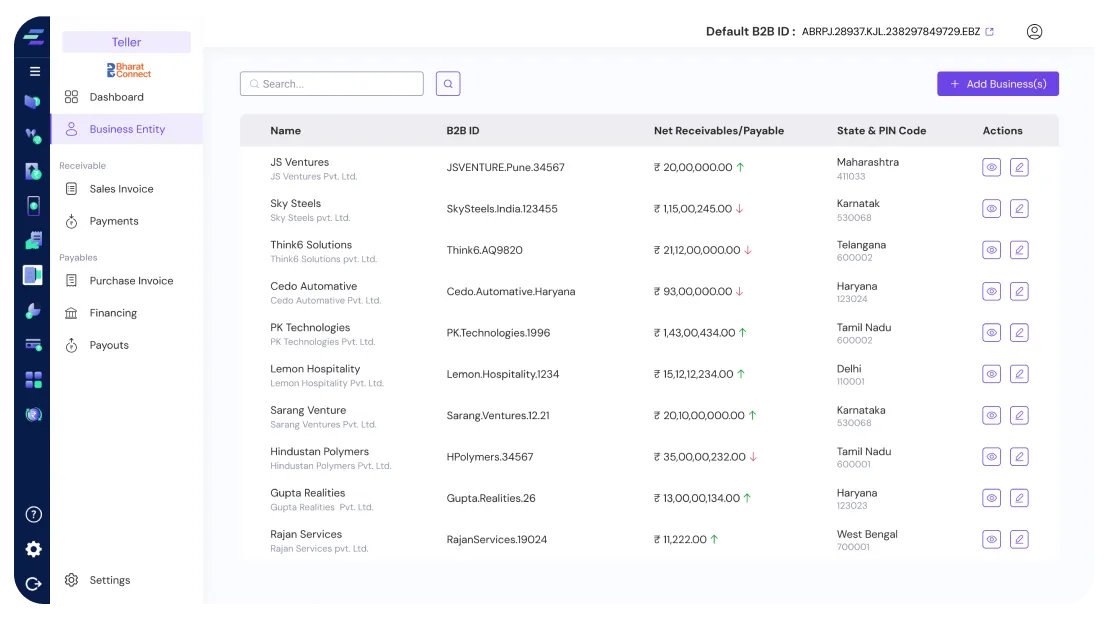Click the Gupta.Realities.26 B2B ID
The width and height of the screenshot is (1112, 620).
(x=491, y=498)
